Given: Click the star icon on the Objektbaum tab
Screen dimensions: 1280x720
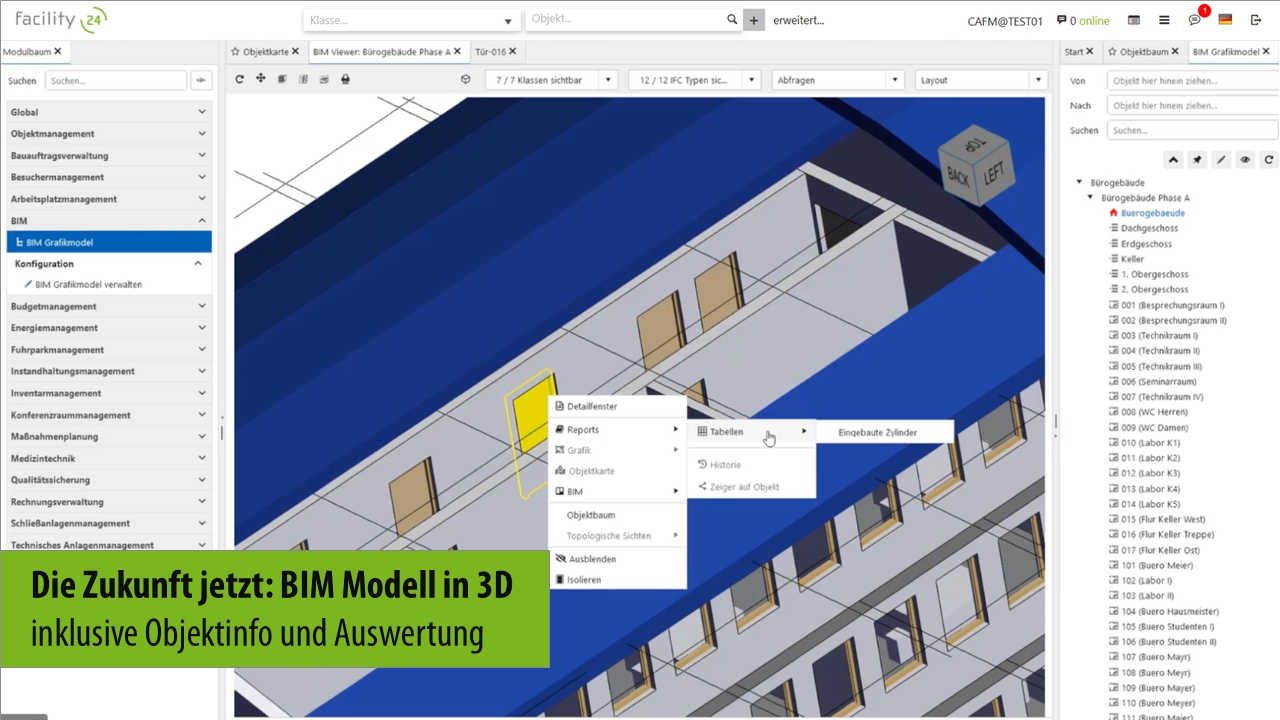Looking at the screenshot, I should [x=1110, y=51].
